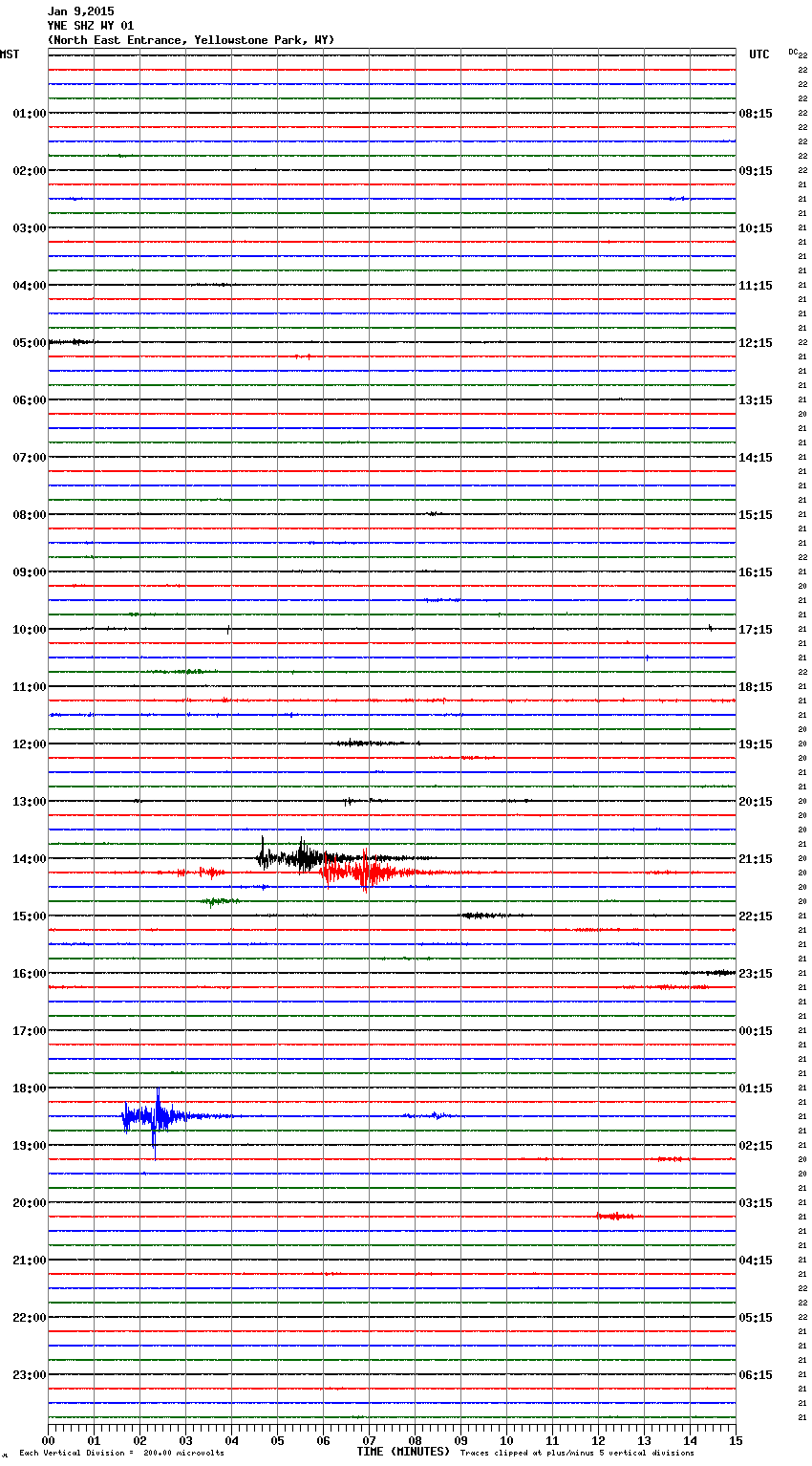Image resolution: width=812 pixels, height=1466 pixels.
Task: Click the 'DC' offset column header
Action: (x=793, y=52)
